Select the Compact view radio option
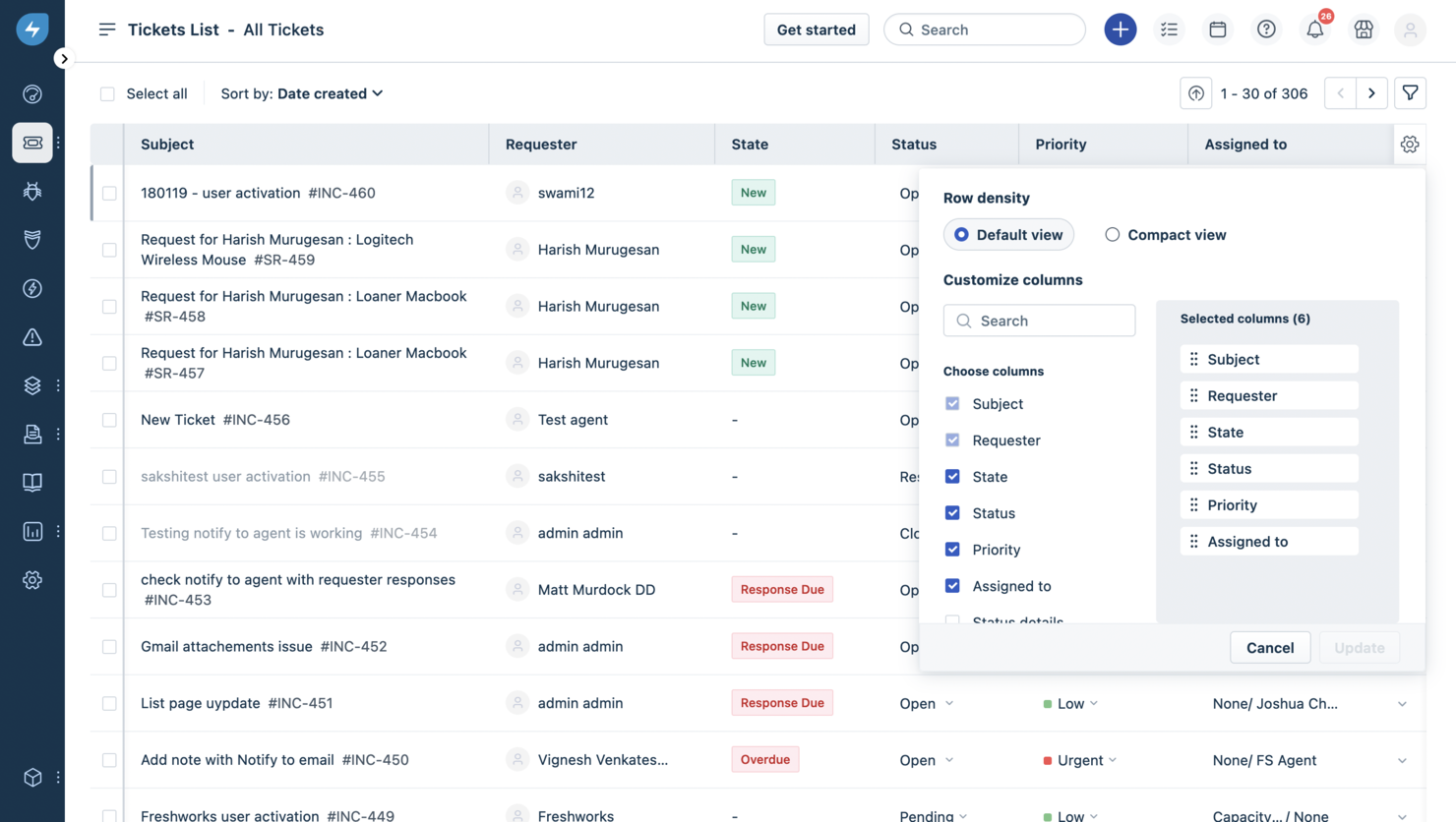The image size is (1456, 822). [x=1112, y=234]
